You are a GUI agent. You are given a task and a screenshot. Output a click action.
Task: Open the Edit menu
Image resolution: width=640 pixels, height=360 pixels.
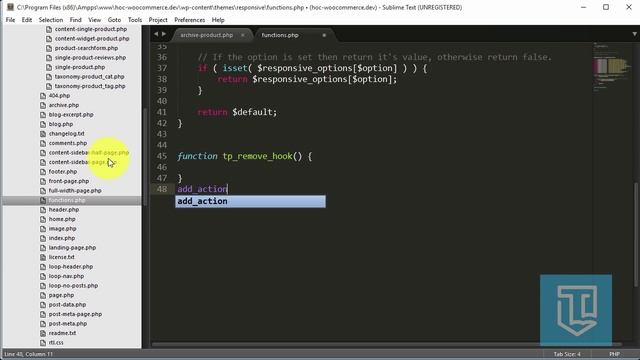[x=27, y=20]
